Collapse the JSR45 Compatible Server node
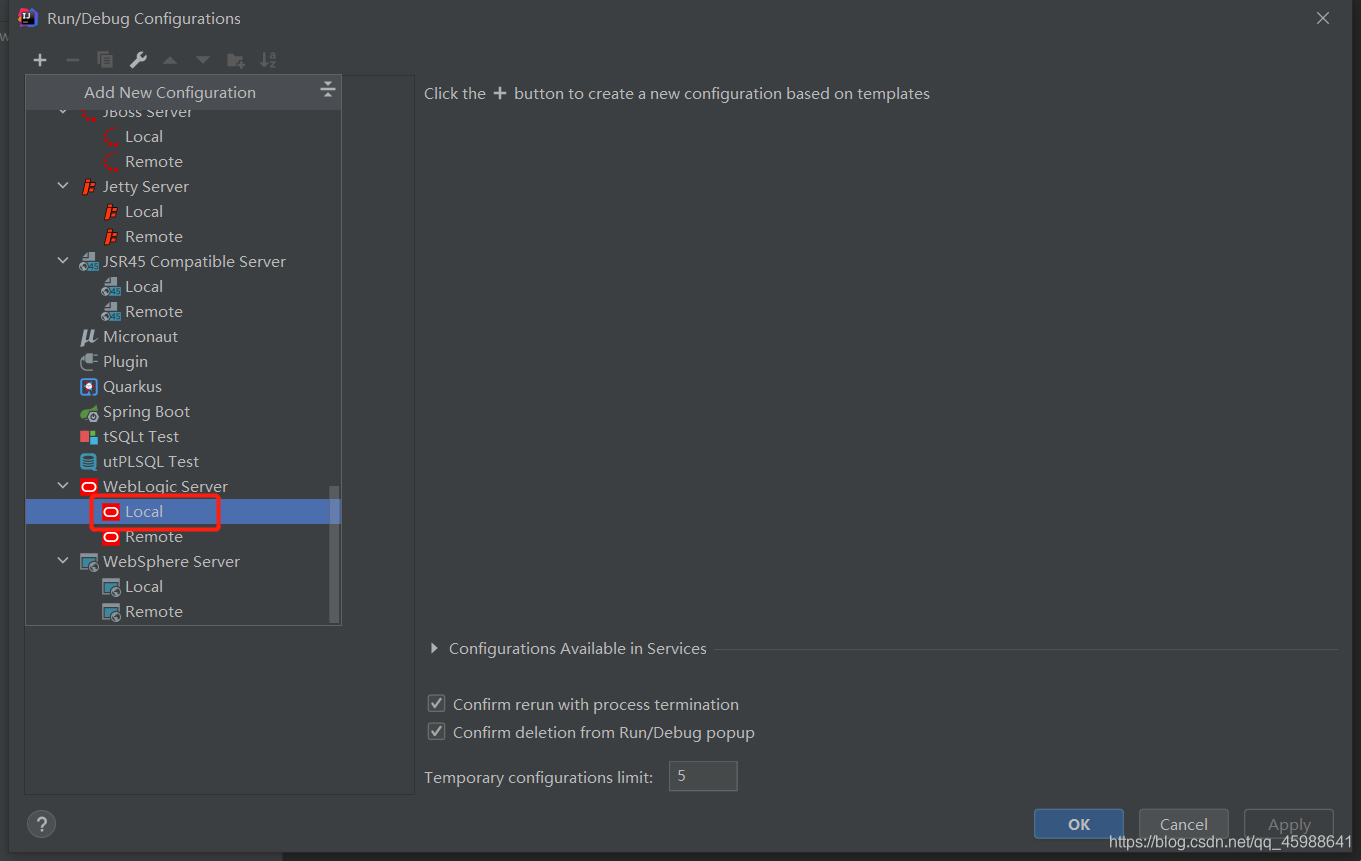 pyautogui.click(x=63, y=261)
